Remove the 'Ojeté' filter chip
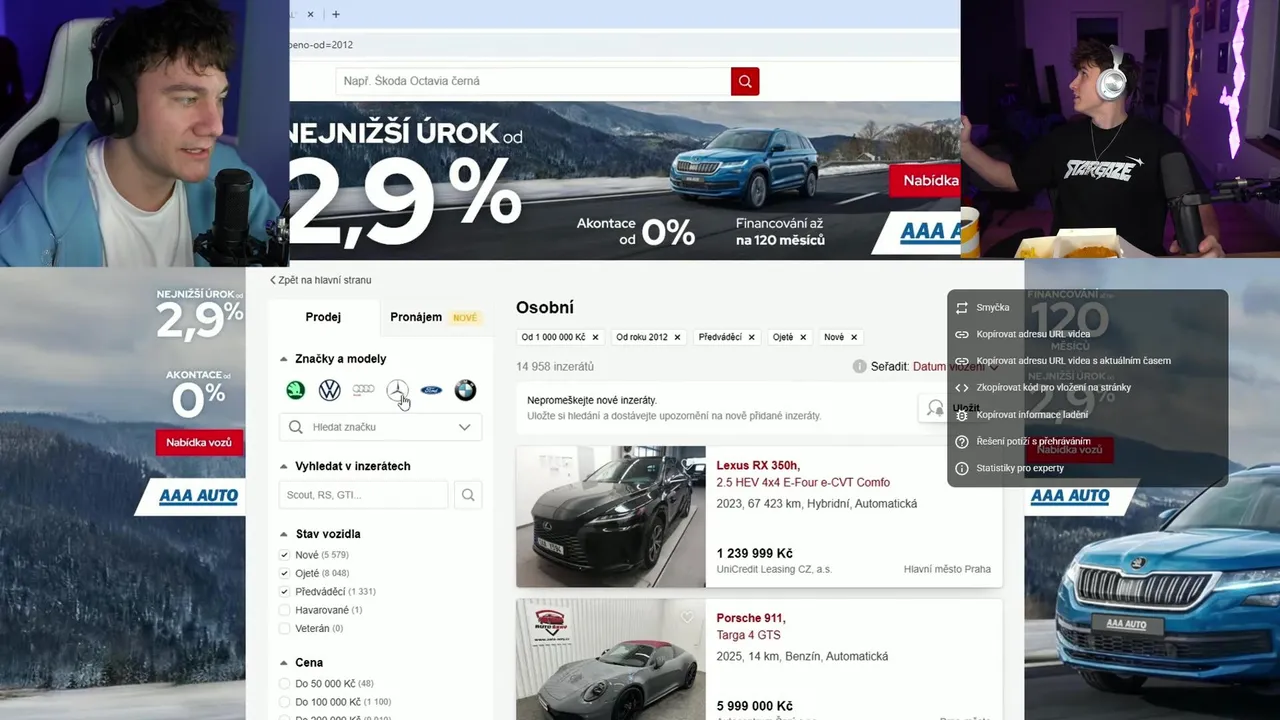Screen dimensions: 1280x720 pyautogui.click(x=803, y=337)
